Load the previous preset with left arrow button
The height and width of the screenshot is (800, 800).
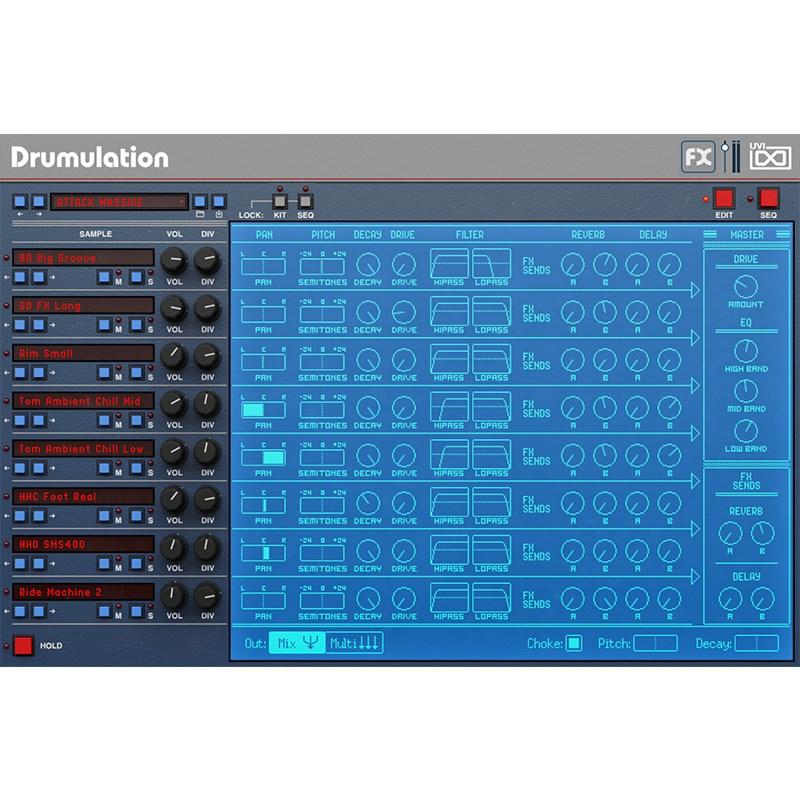(21, 201)
